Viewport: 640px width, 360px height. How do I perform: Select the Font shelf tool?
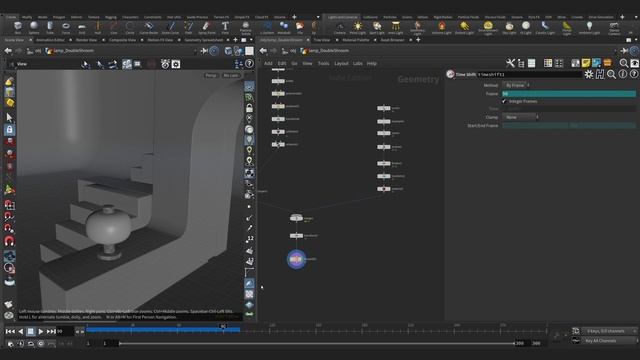(x=225, y=27)
